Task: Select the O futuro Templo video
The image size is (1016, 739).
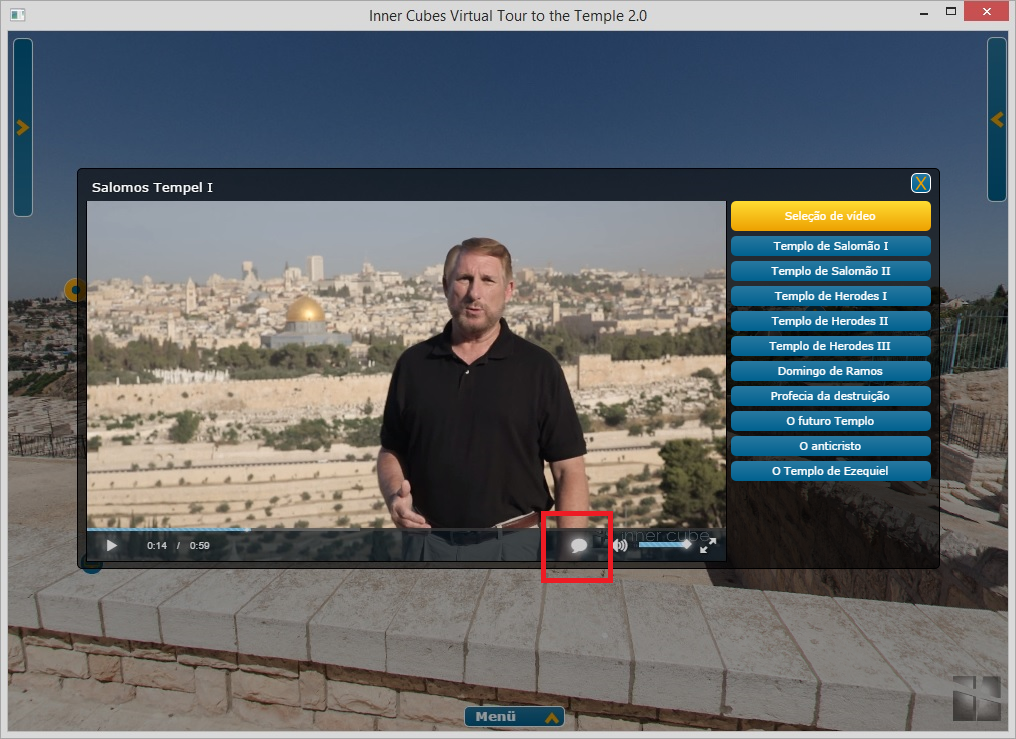Action: (831, 421)
